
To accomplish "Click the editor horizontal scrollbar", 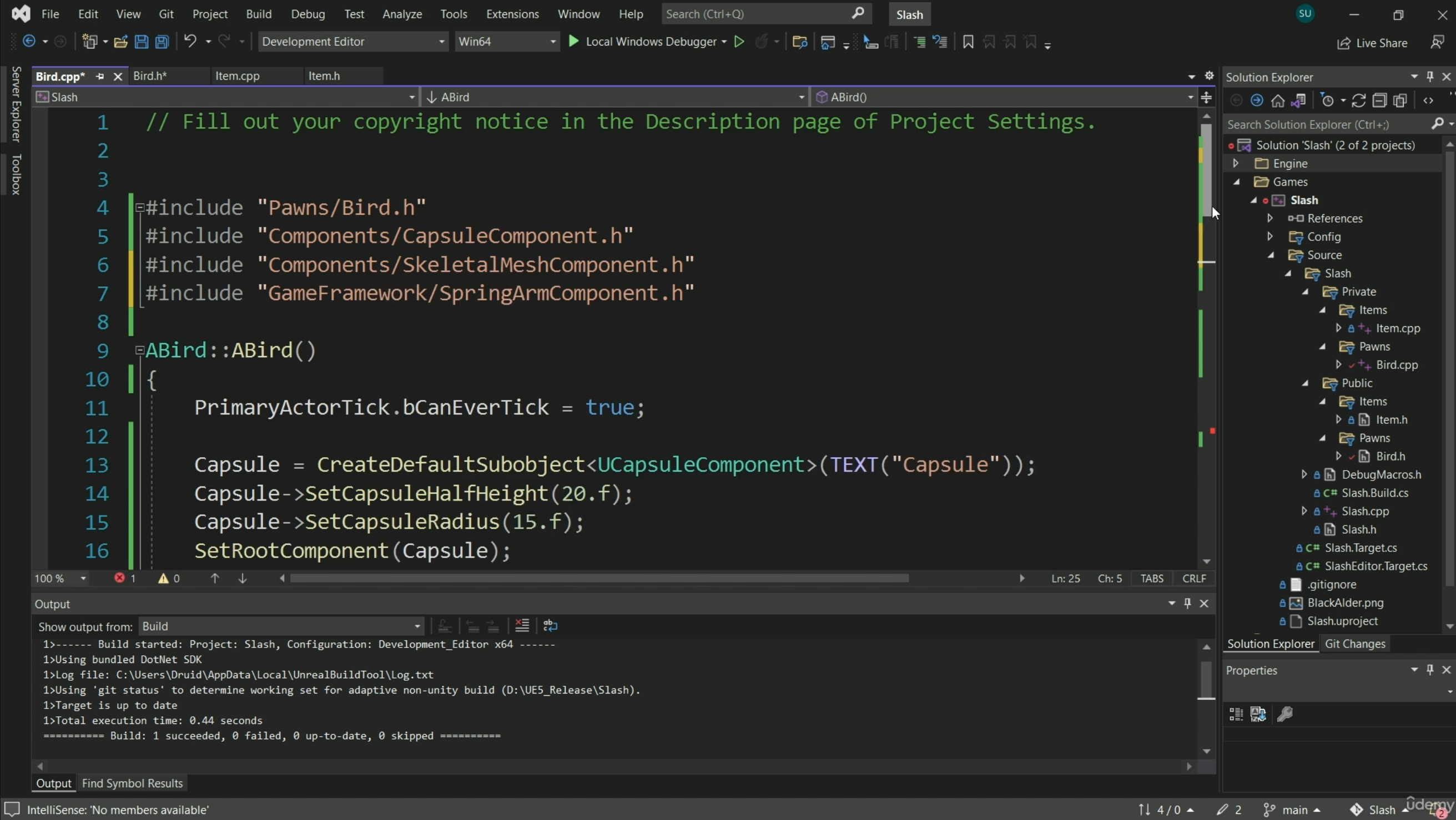I will point(599,578).
